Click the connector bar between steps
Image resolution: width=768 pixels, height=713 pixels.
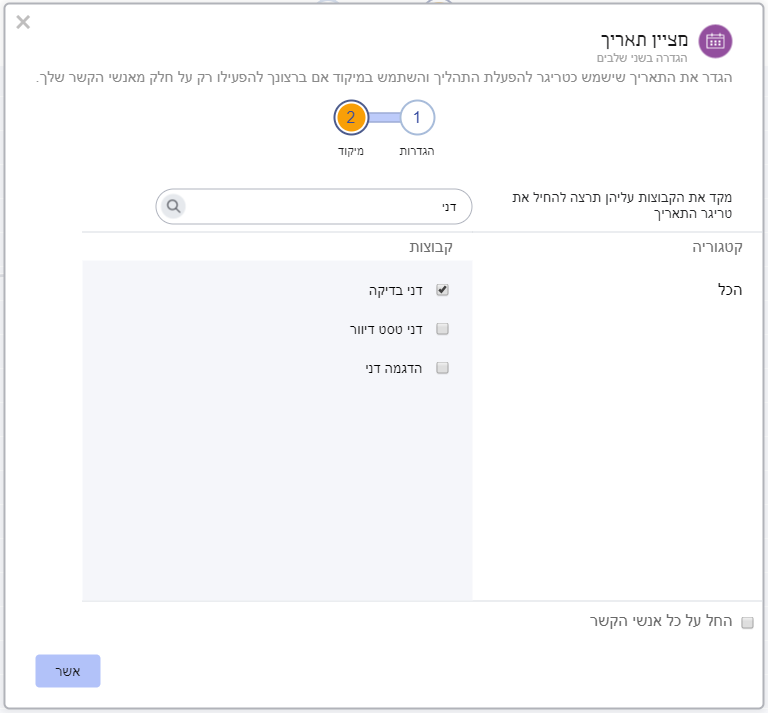tap(384, 118)
